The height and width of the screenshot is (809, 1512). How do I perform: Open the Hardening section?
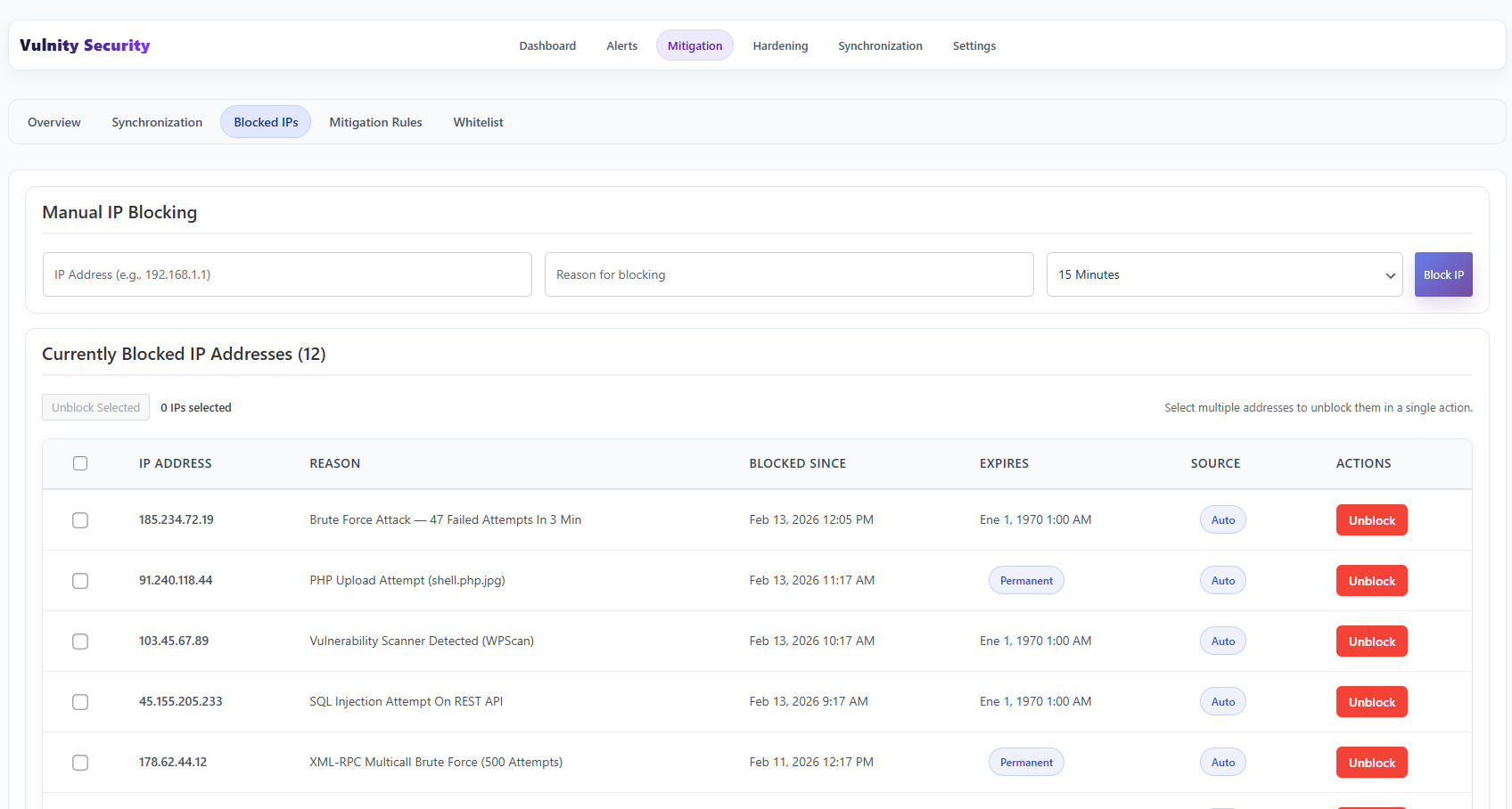[x=780, y=45]
